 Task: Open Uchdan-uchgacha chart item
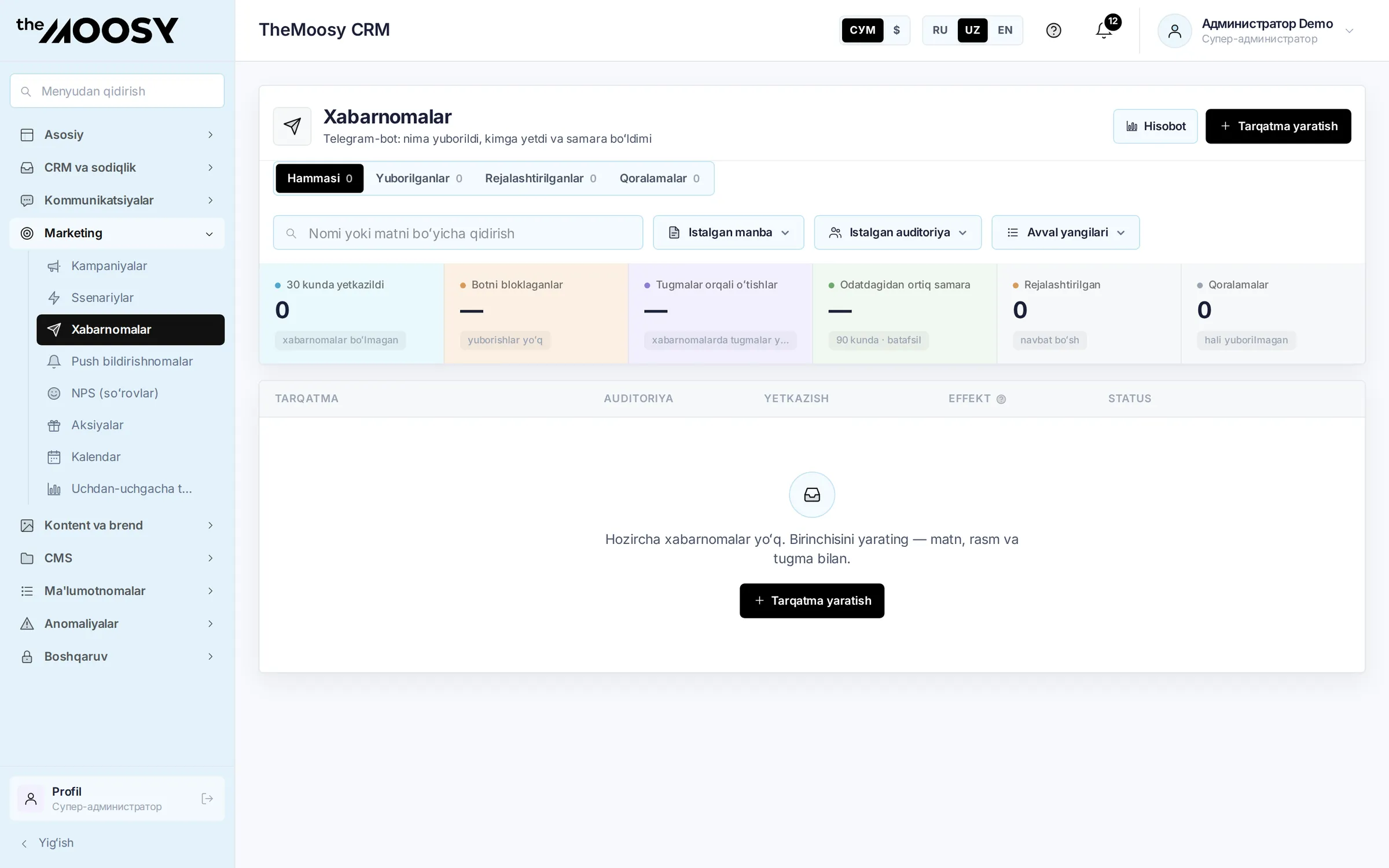coord(130,488)
